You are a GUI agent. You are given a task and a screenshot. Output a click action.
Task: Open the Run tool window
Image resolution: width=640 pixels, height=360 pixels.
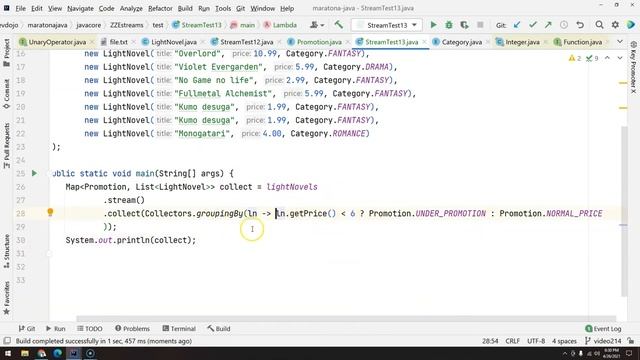tap(56, 329)
